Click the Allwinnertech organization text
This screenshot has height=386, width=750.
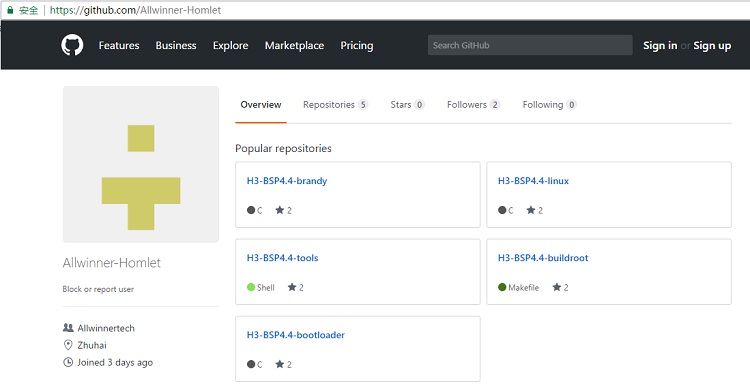(x=106, y=328)
